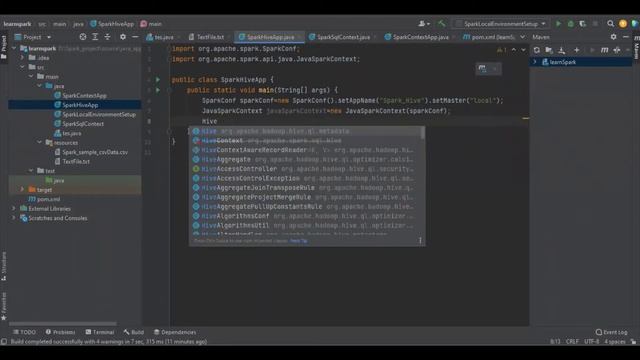Reload all Maven projects icon
Screen dimensions: 640x360
pyautogui.click(x=537, y=50)
